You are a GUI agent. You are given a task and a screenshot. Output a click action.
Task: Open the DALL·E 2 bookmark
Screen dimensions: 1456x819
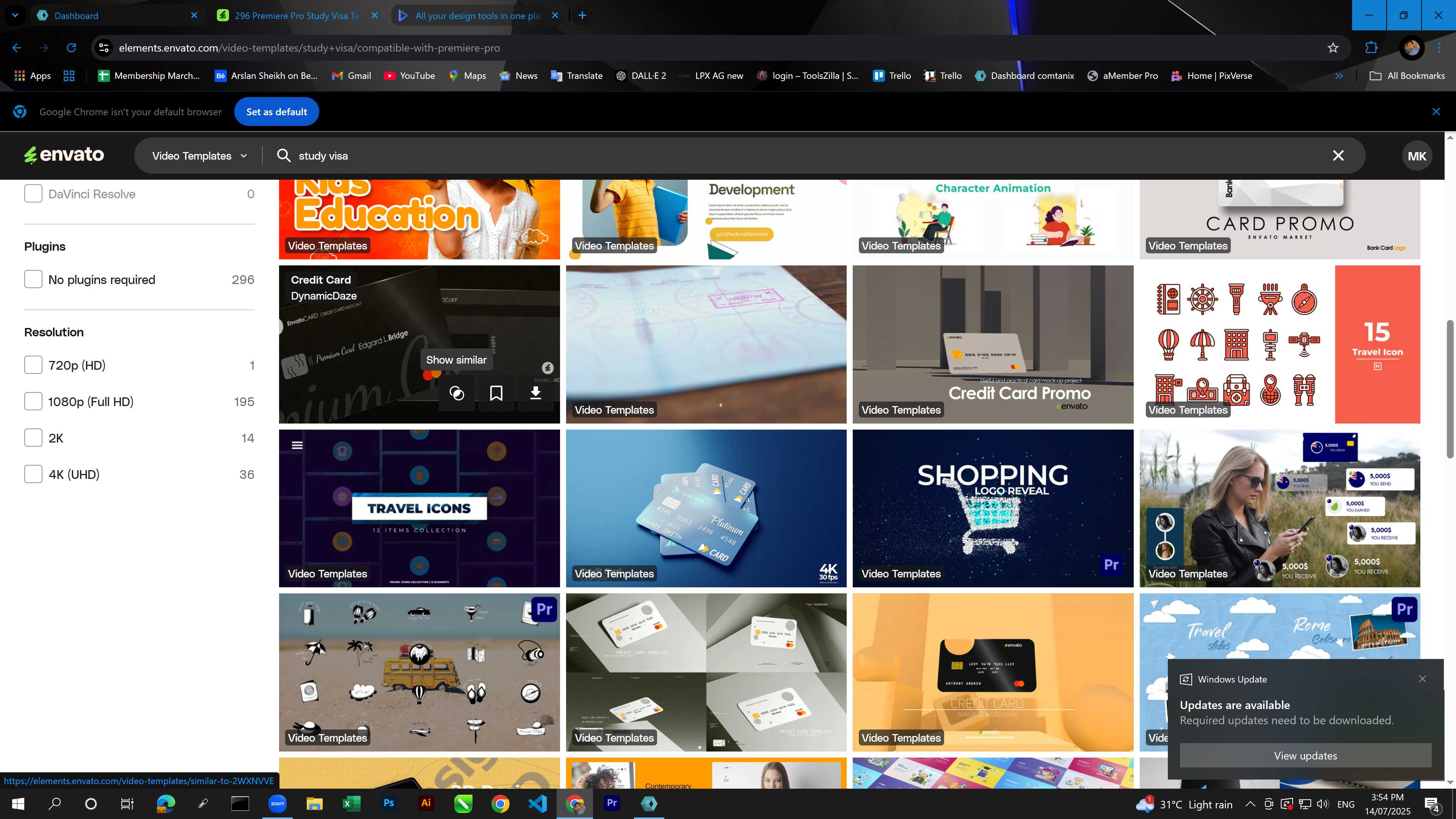tap(641, 76)
